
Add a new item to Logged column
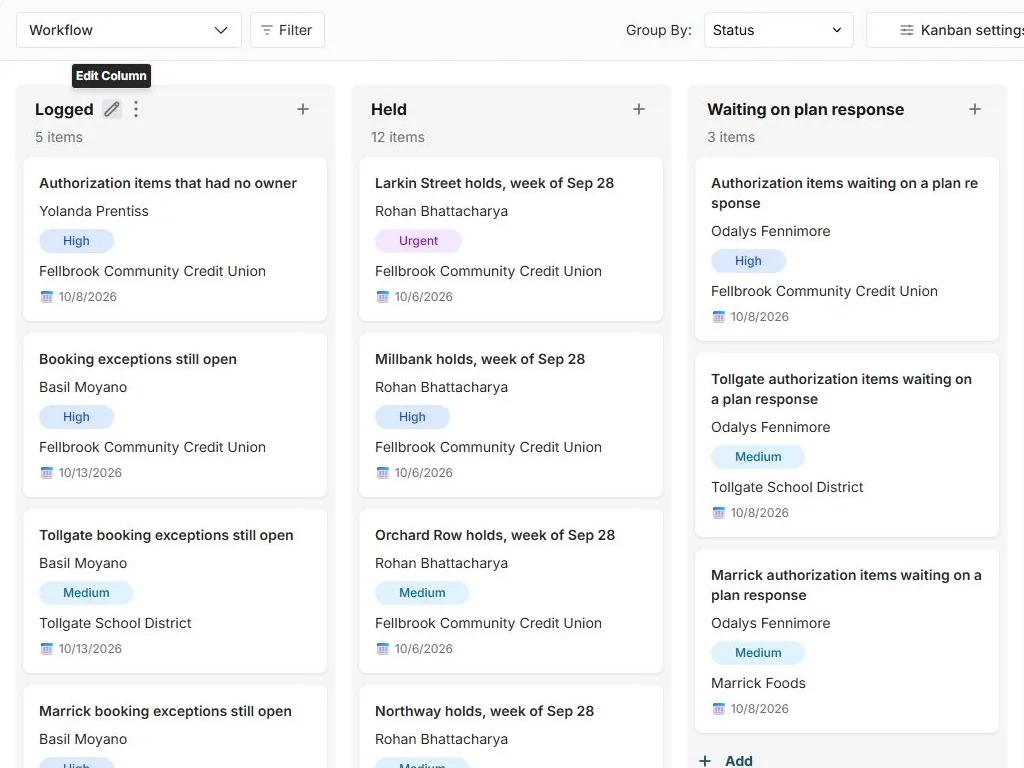303,109
